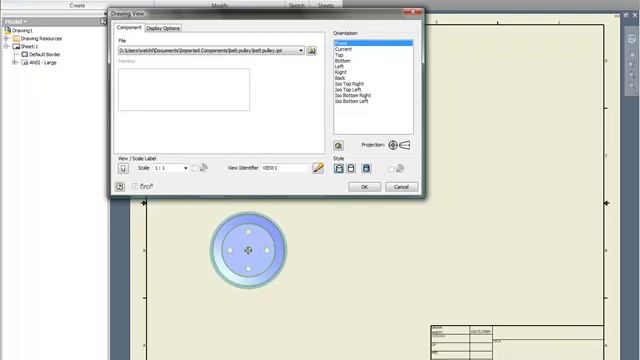Choose Hidden Line Removed style icon
This screenshot has height=360, width=640.
(351, 168)
